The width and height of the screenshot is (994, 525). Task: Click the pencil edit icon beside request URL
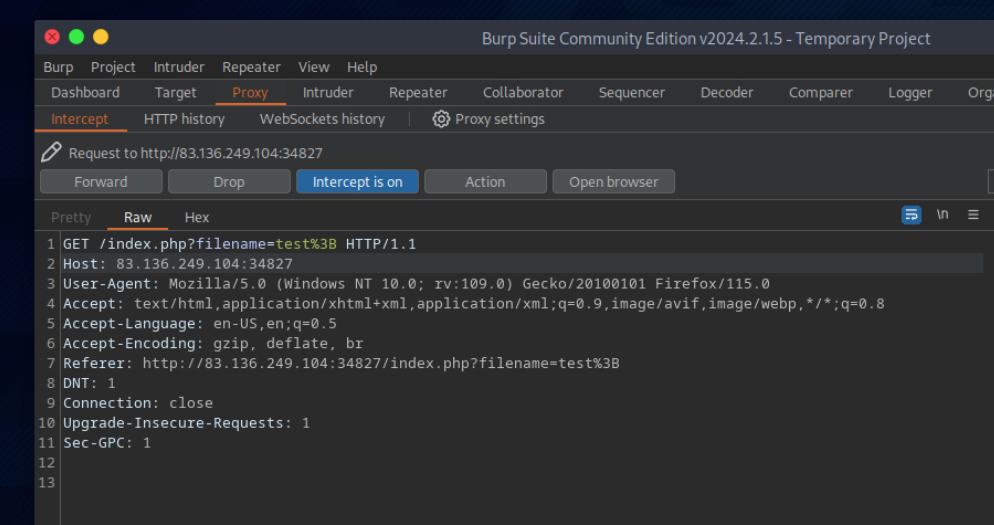(51, 153)
